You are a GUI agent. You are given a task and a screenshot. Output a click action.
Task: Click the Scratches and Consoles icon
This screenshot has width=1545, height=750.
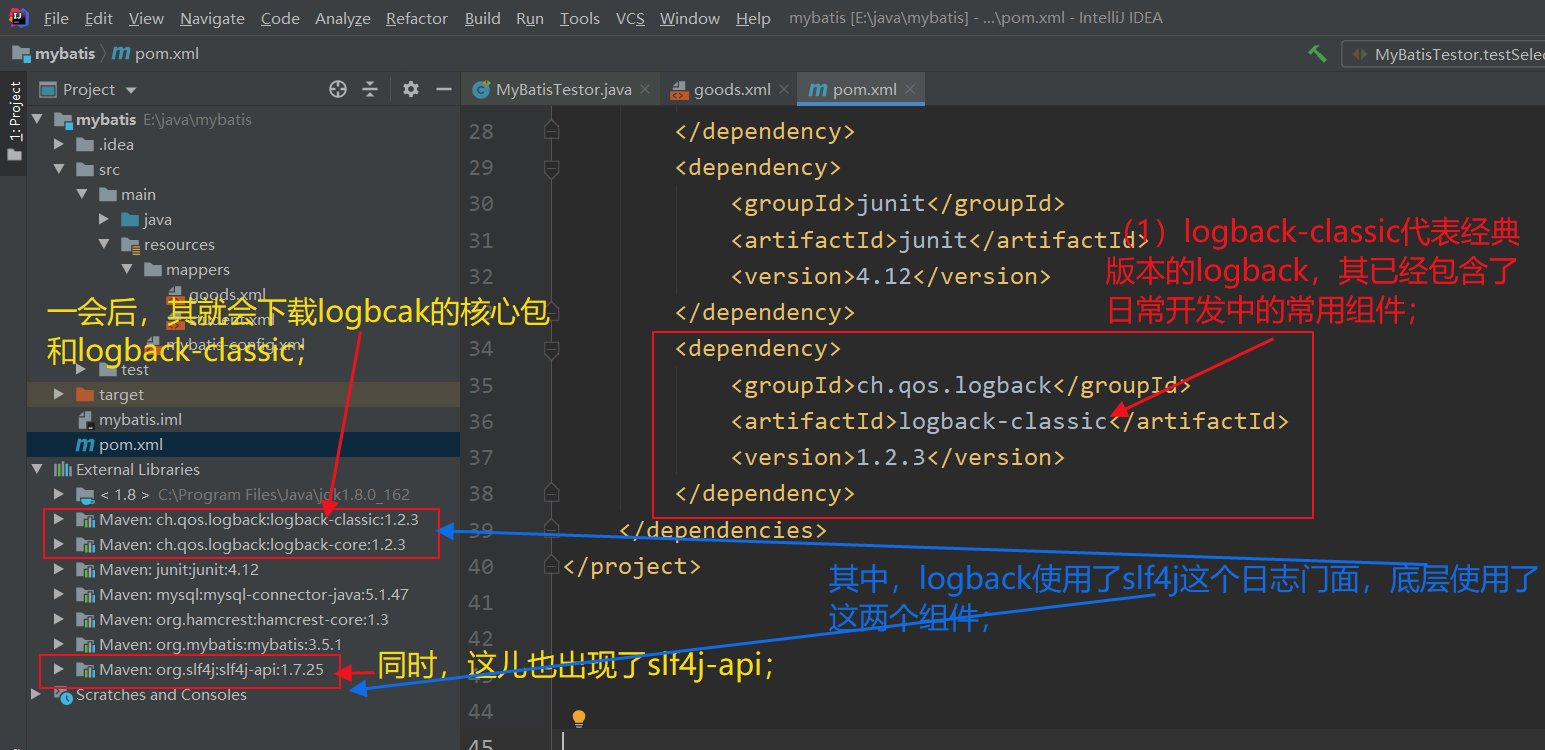tap(63, 695)
